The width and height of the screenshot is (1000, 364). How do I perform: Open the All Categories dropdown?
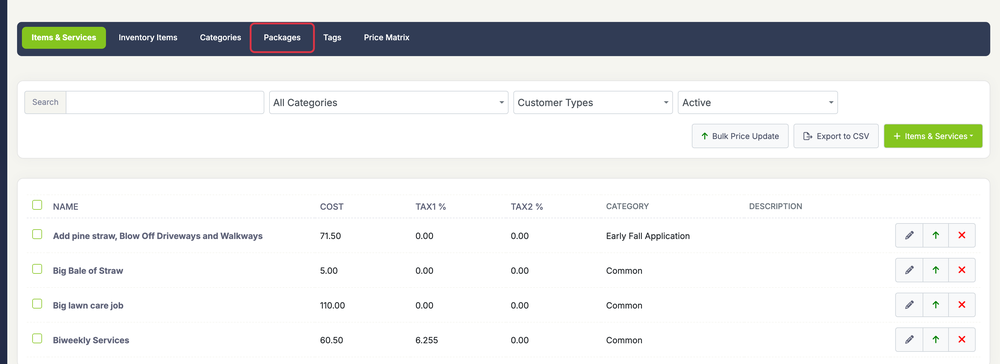(x=388, y=103)
